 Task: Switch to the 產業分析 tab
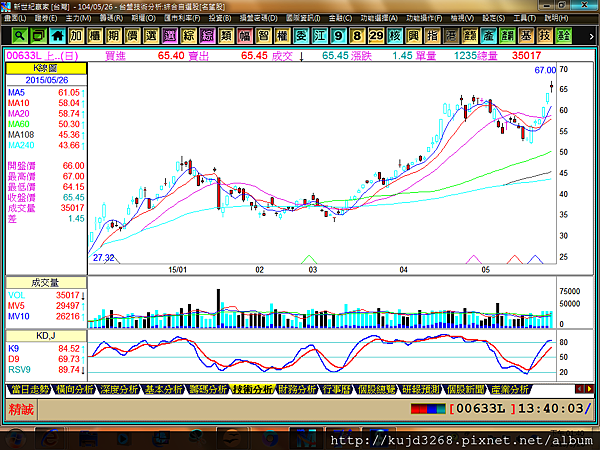(x=510, y=390)
